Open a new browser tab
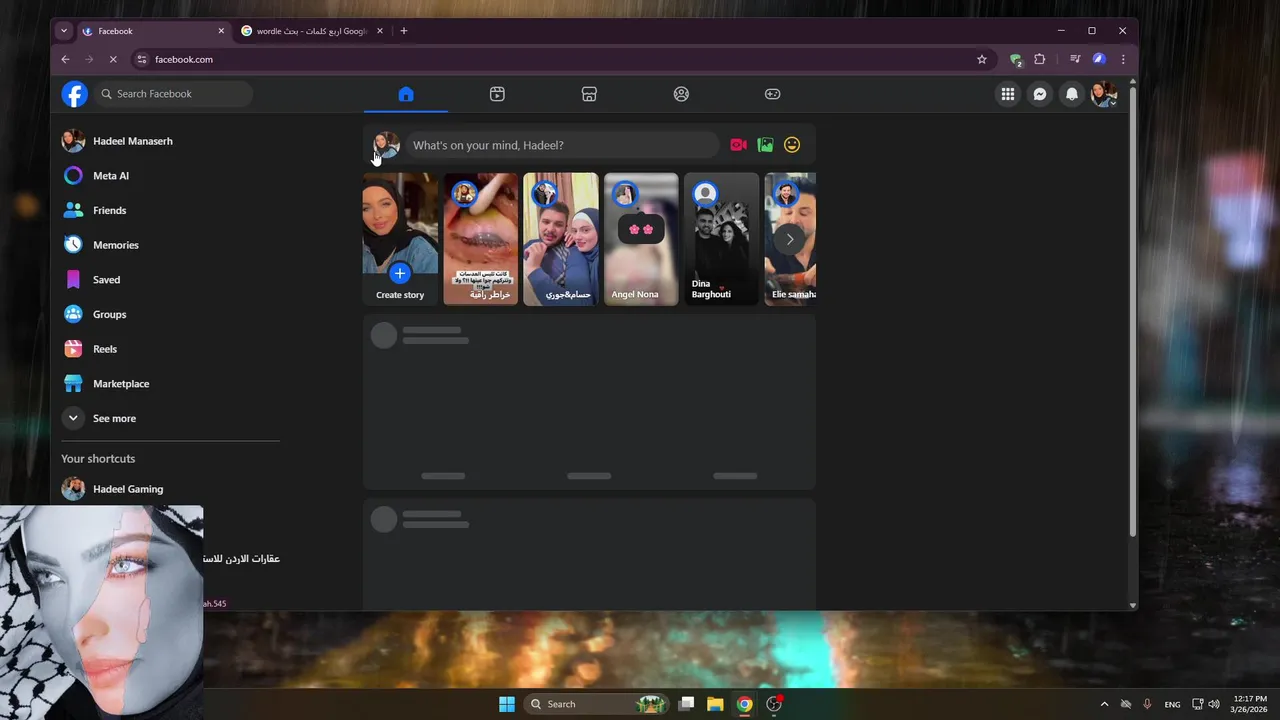Viewport: 1280px width, 720px height. tap(404, 31)
